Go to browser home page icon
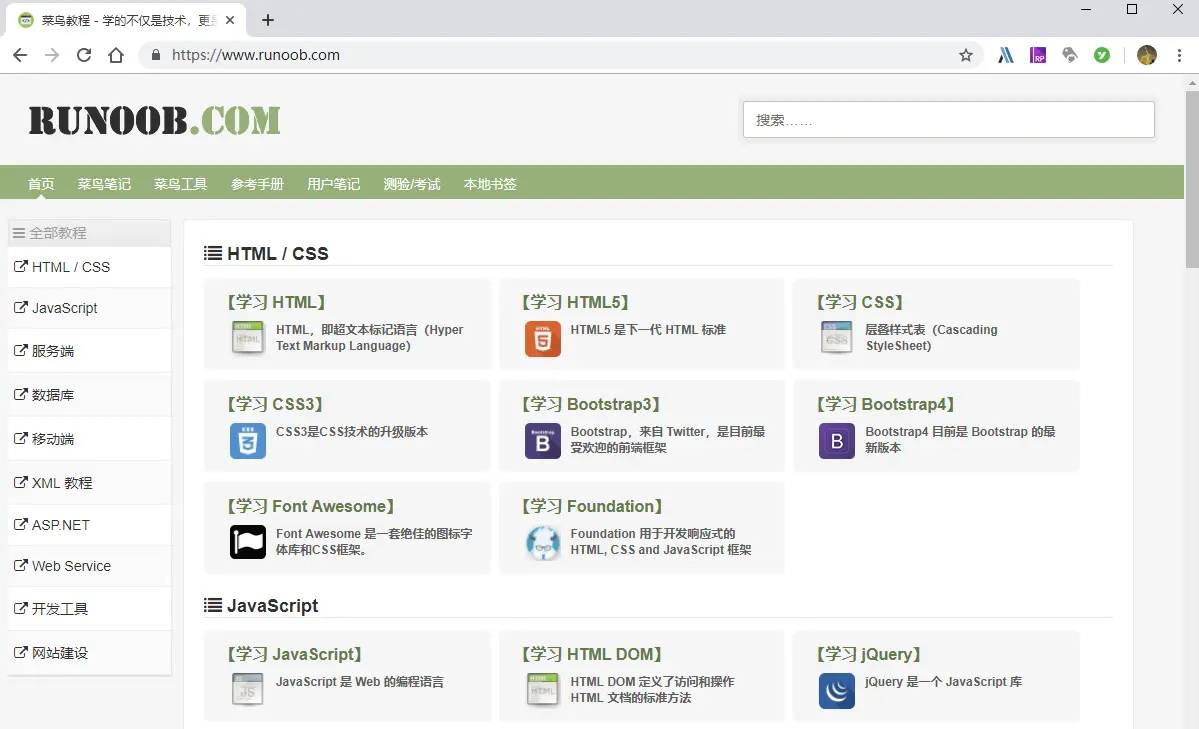 [116, 55]
